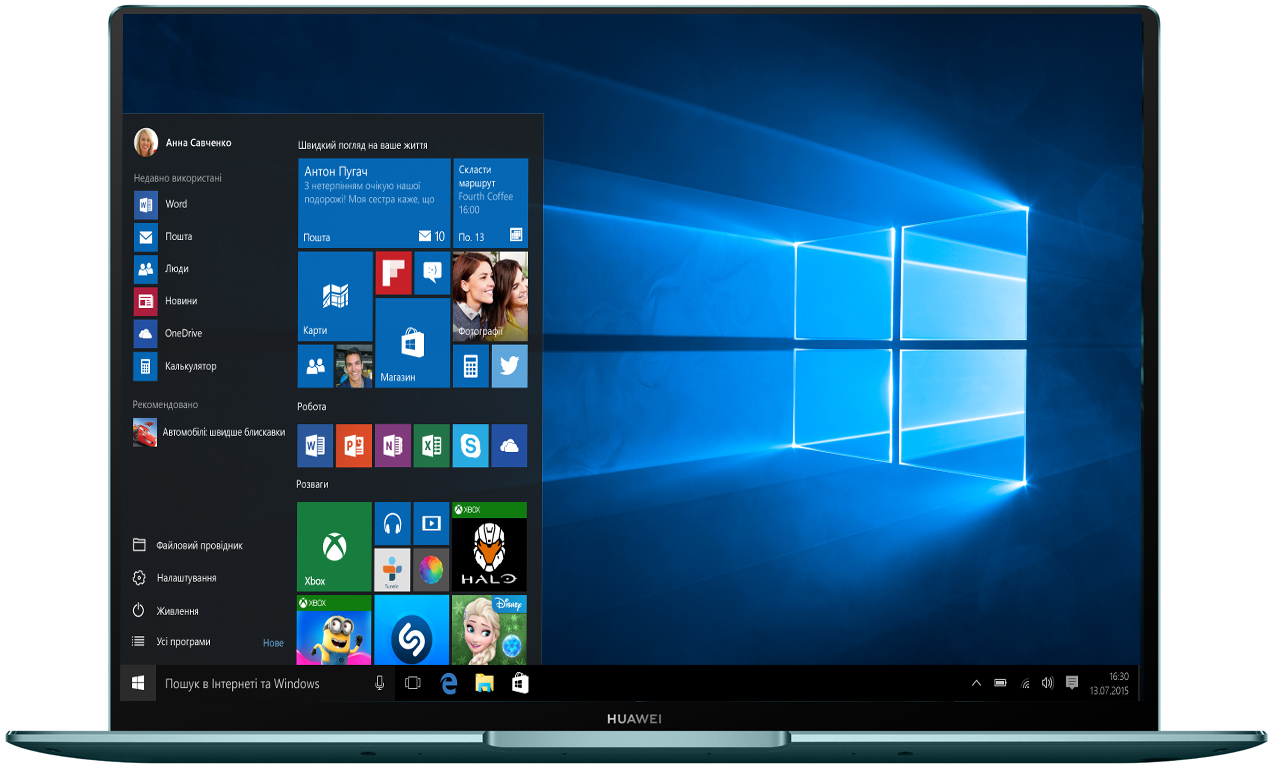Click Анна Савченко user account

pyautogui.click(x=183, y=143)
